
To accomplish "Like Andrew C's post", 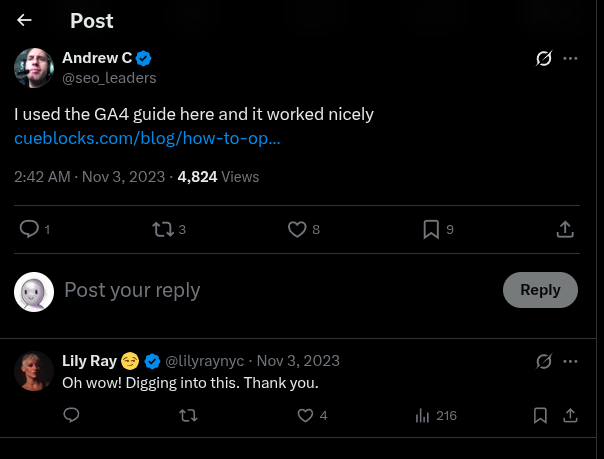I will pos(297,229).
